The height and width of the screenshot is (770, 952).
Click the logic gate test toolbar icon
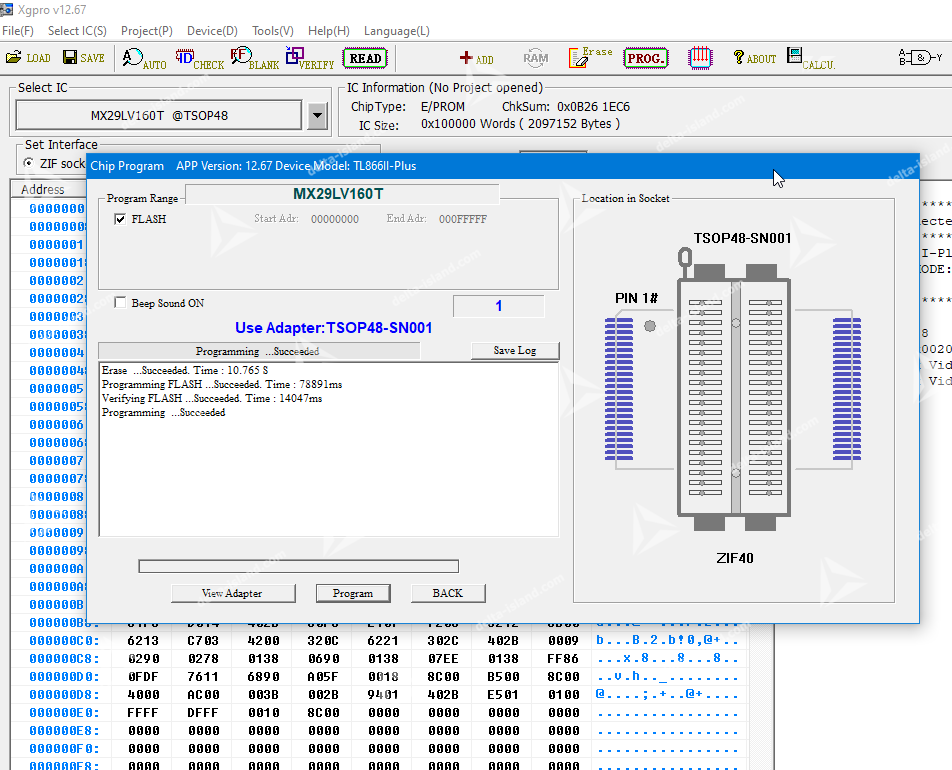pos(920,58)
